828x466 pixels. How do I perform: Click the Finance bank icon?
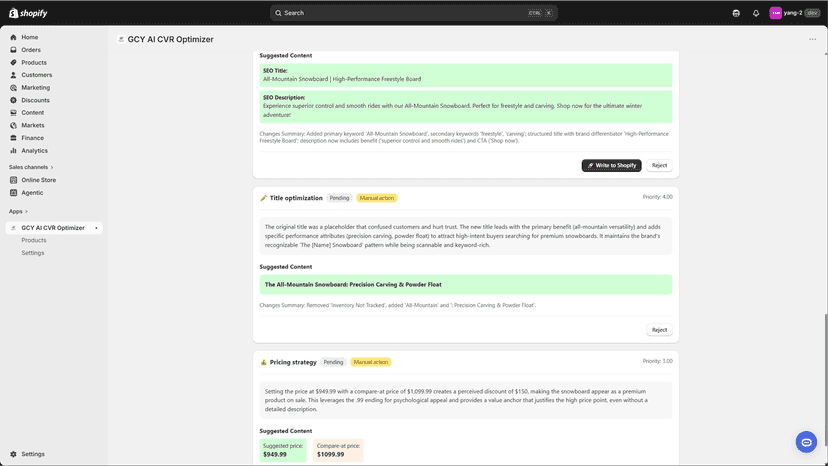(13, 138)
